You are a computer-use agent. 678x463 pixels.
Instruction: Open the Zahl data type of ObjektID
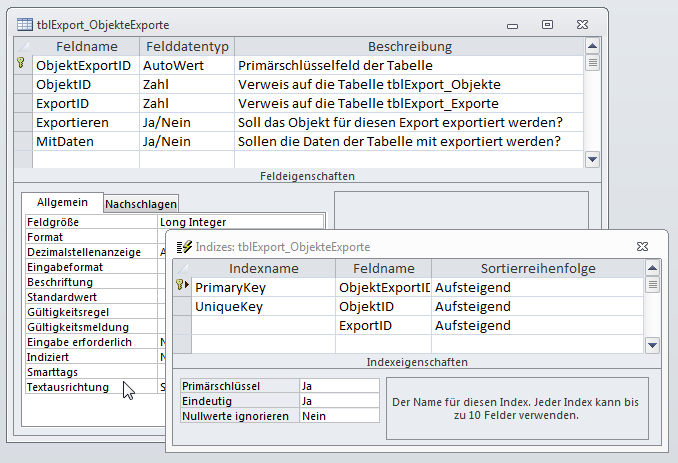point(187,84)
